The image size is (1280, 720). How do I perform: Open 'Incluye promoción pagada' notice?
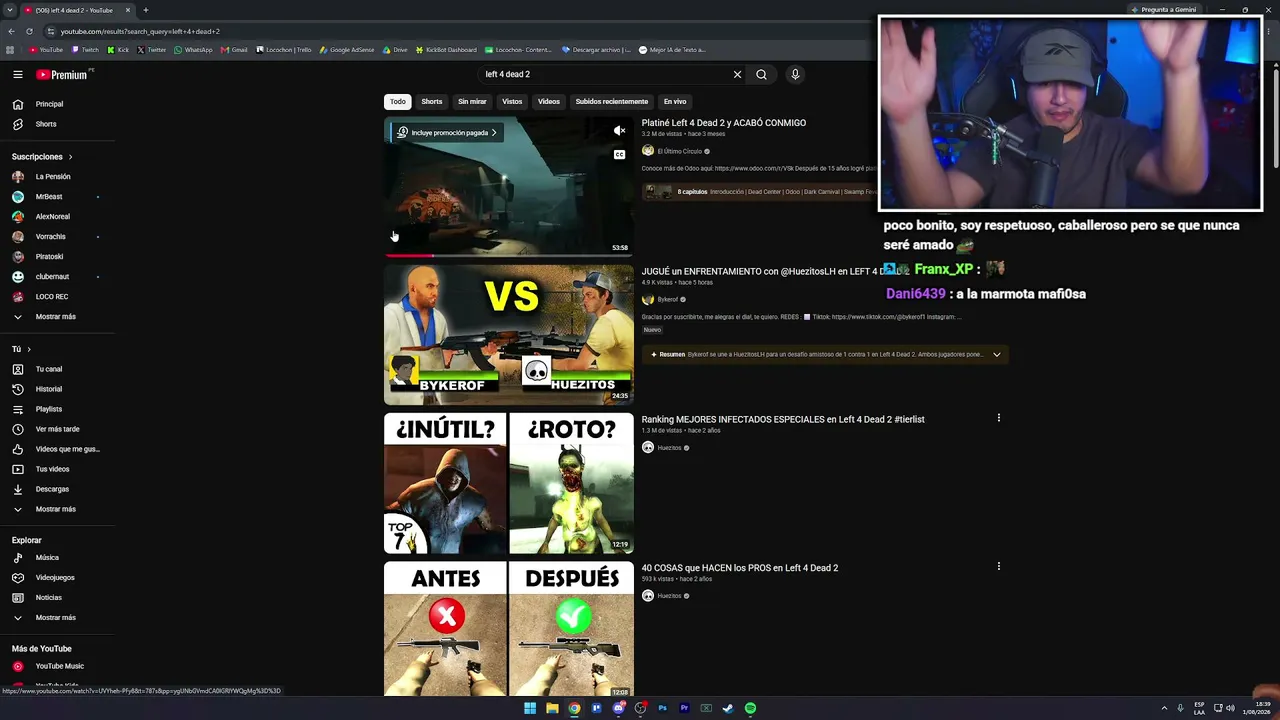coord(447,132)
